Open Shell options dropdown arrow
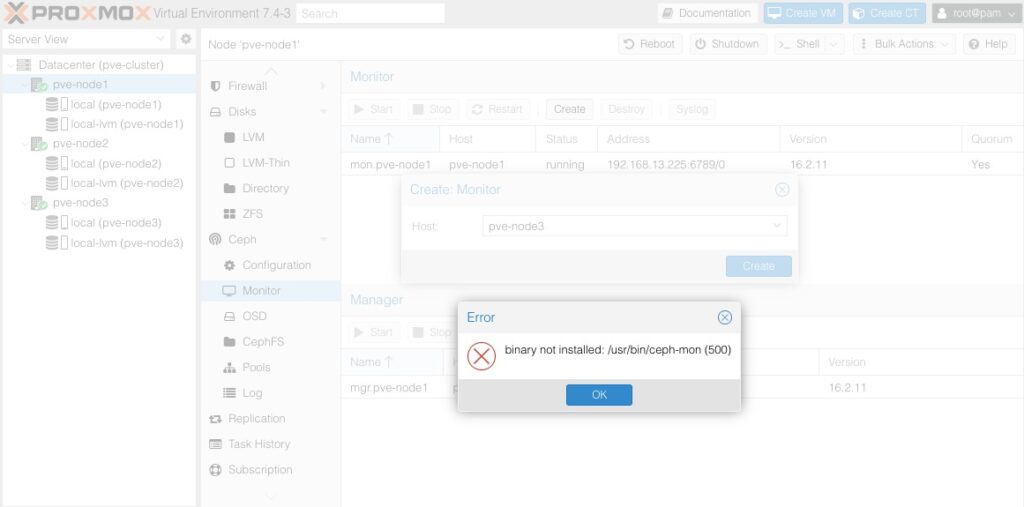Screen dimensions: 1024x507 pos(834,44)
